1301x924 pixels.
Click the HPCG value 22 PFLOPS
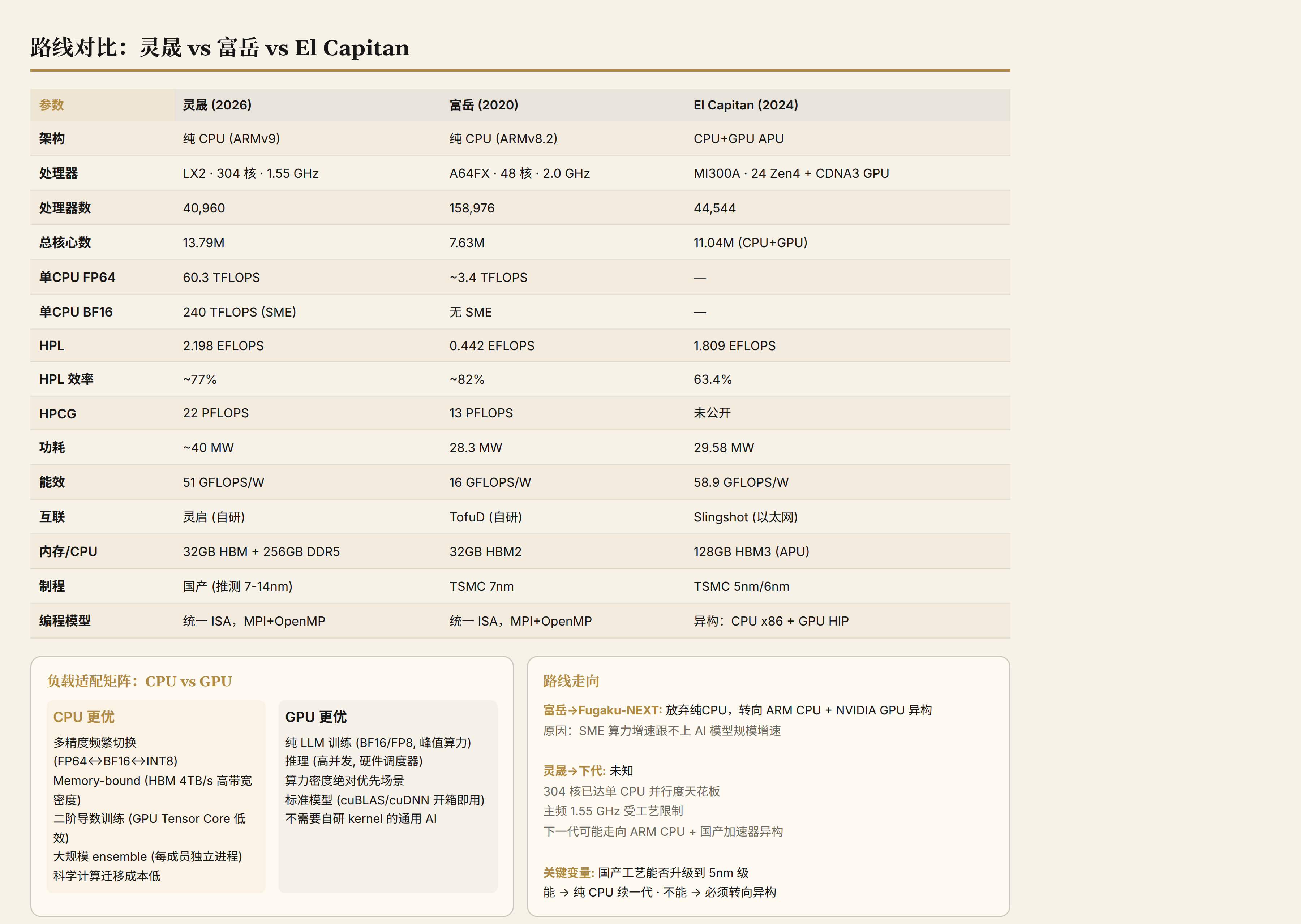[x=216, y=413]
